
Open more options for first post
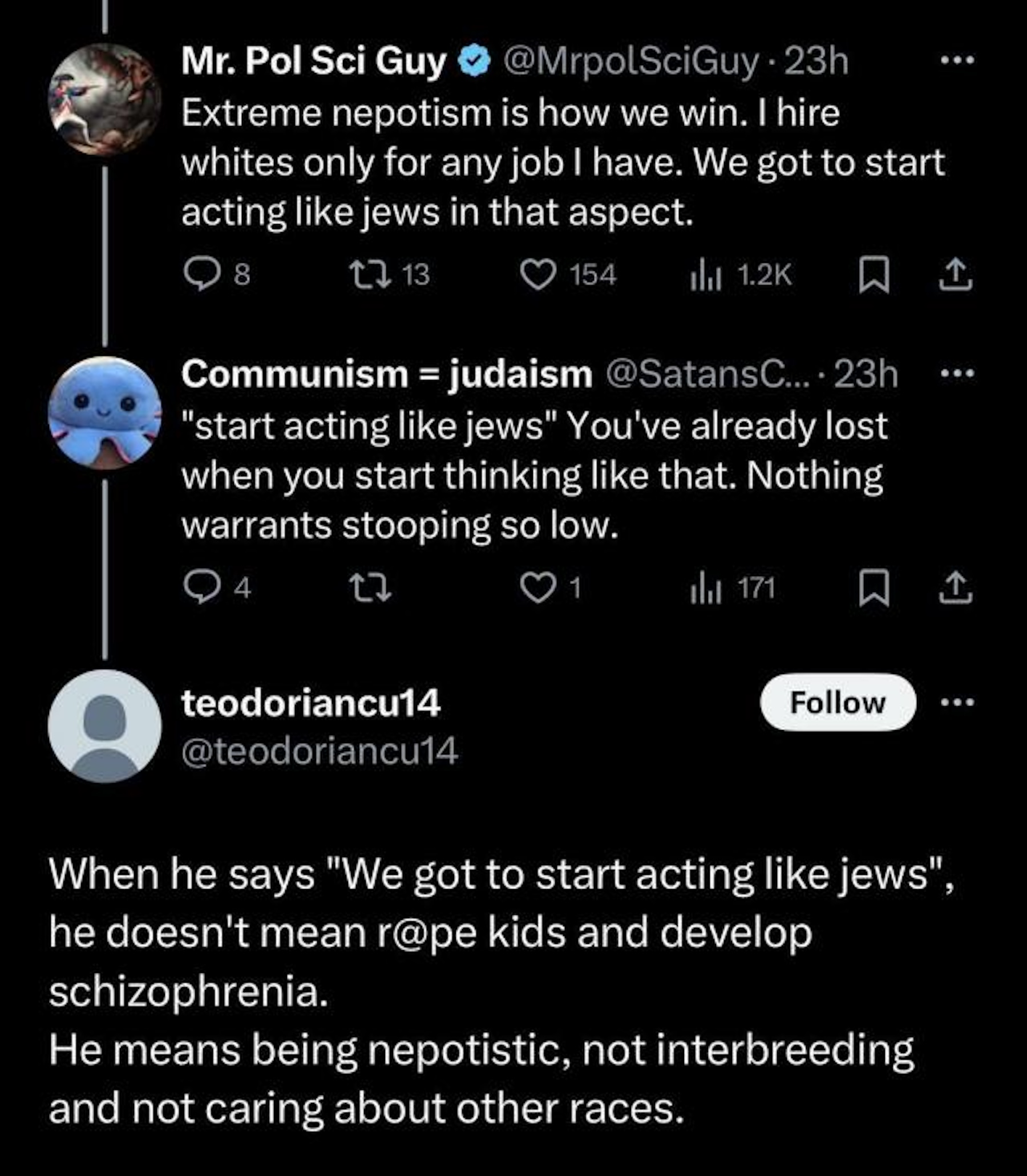point(957,59)
